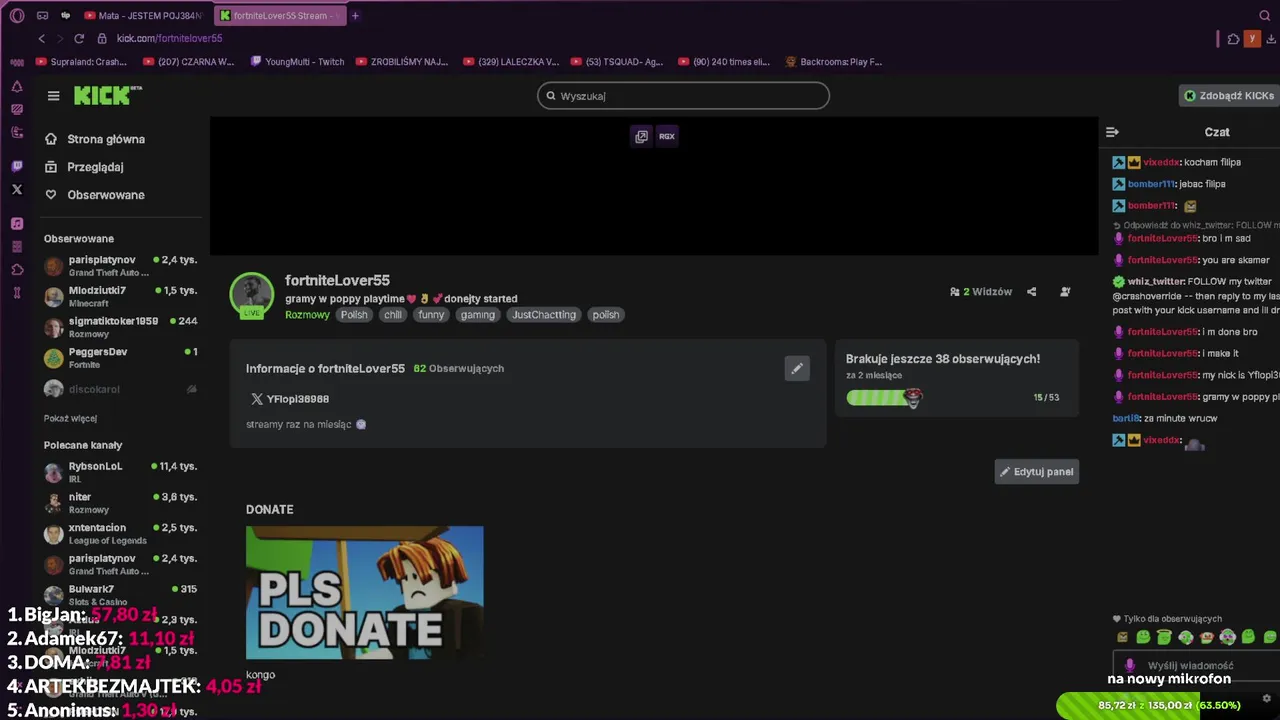This screenshot has height=720, width=1280.
Task: Open (90) 240 times eli... bookmark
Action: 724,61
